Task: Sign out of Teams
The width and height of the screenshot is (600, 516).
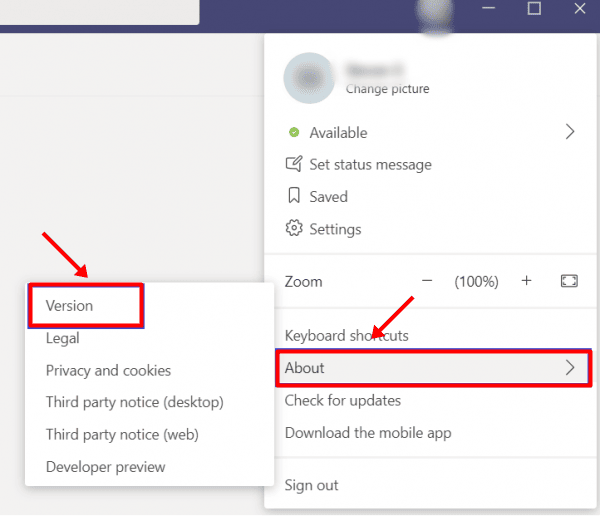Action: click(x=311, y=485)
